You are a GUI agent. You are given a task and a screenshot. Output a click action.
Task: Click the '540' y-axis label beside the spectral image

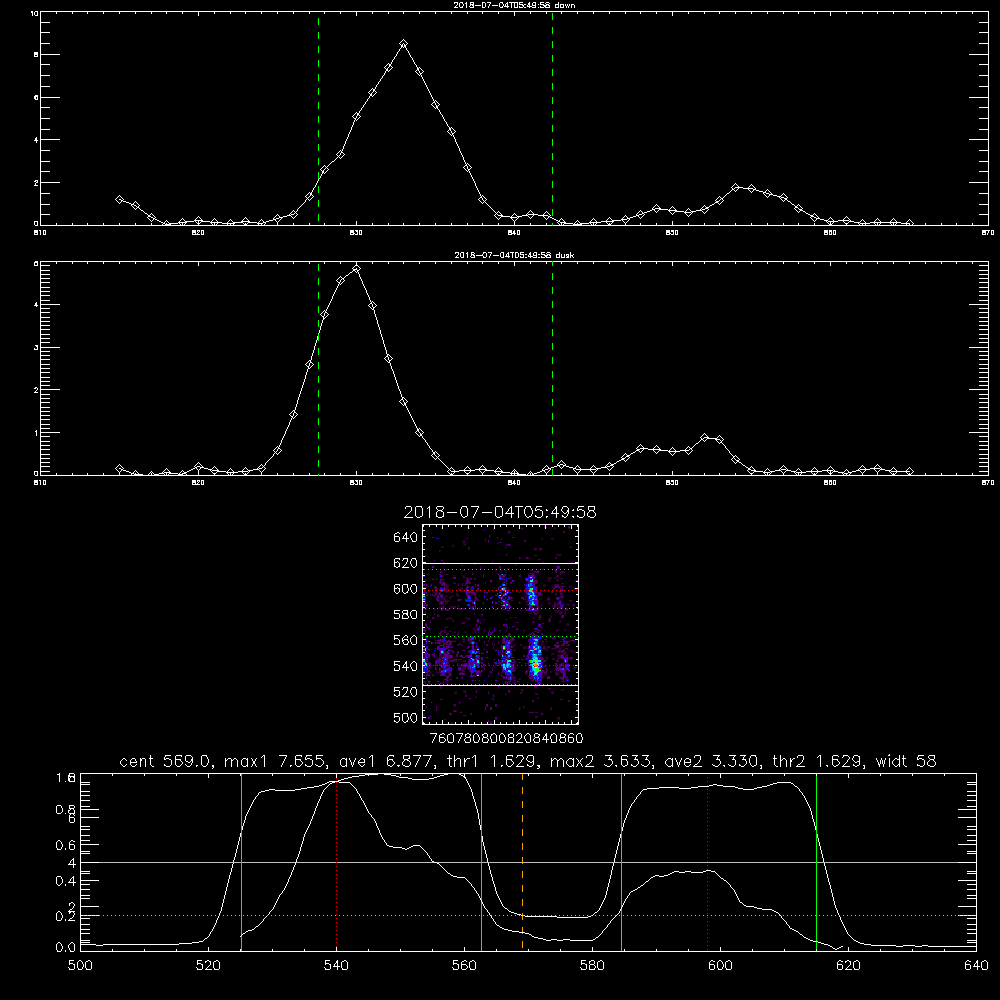click(x=406, y=666)
